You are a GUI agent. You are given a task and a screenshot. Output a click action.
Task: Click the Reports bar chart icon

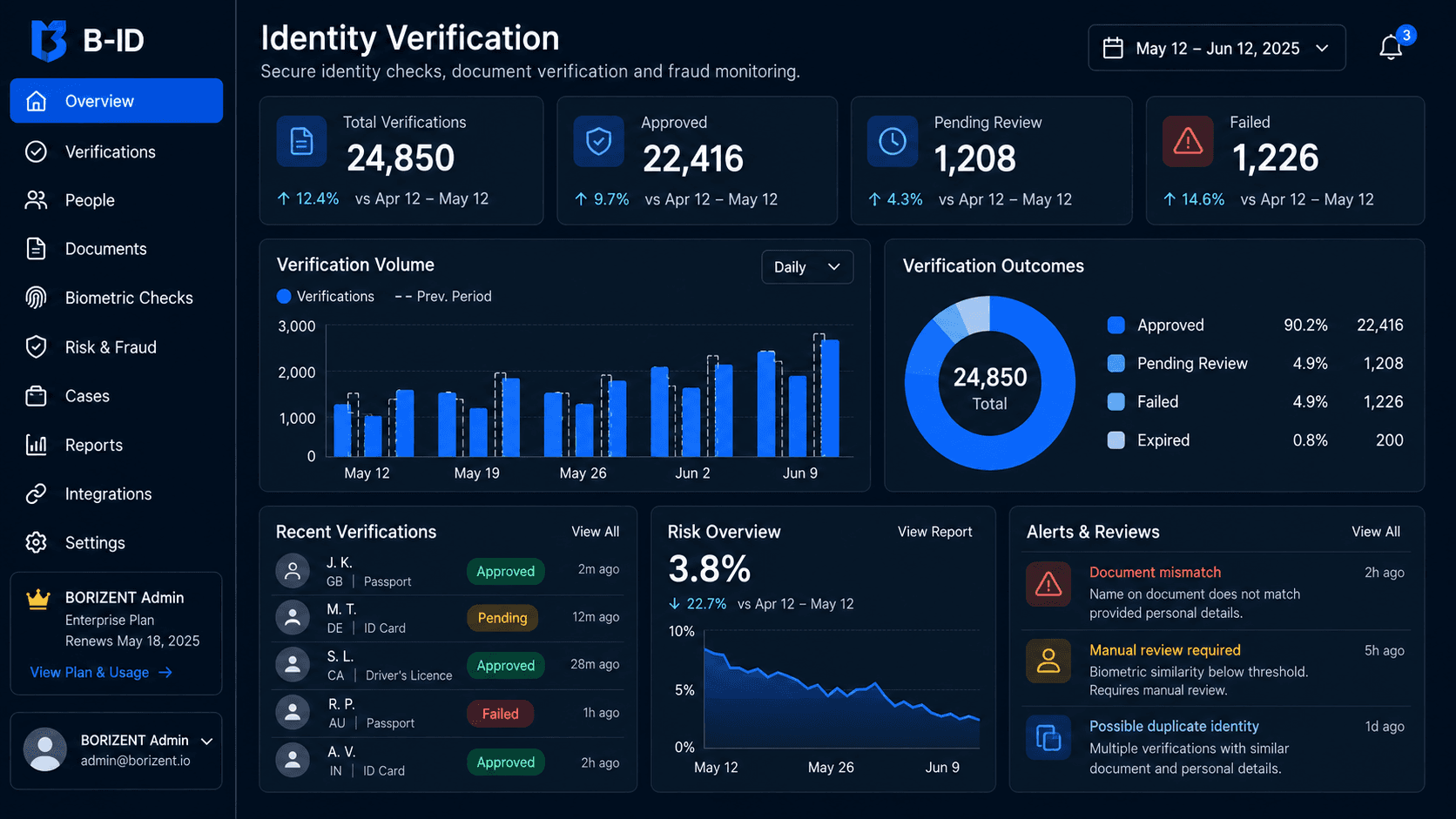(36, 445)
